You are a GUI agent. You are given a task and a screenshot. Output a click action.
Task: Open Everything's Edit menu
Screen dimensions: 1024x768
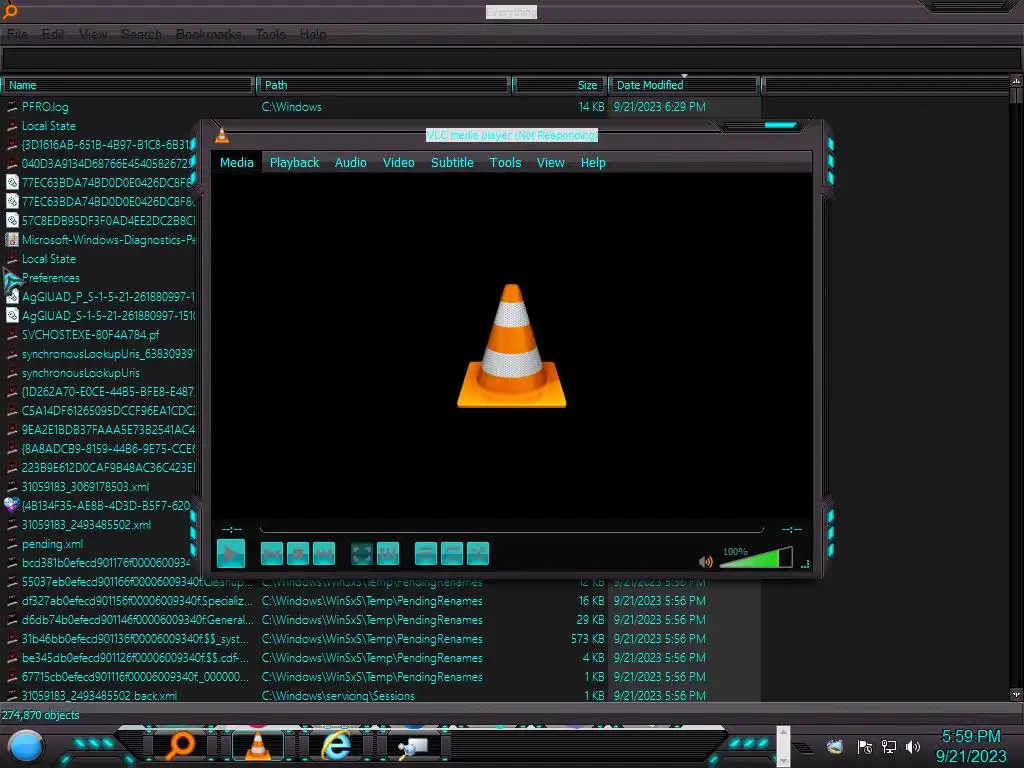point(53,34)
